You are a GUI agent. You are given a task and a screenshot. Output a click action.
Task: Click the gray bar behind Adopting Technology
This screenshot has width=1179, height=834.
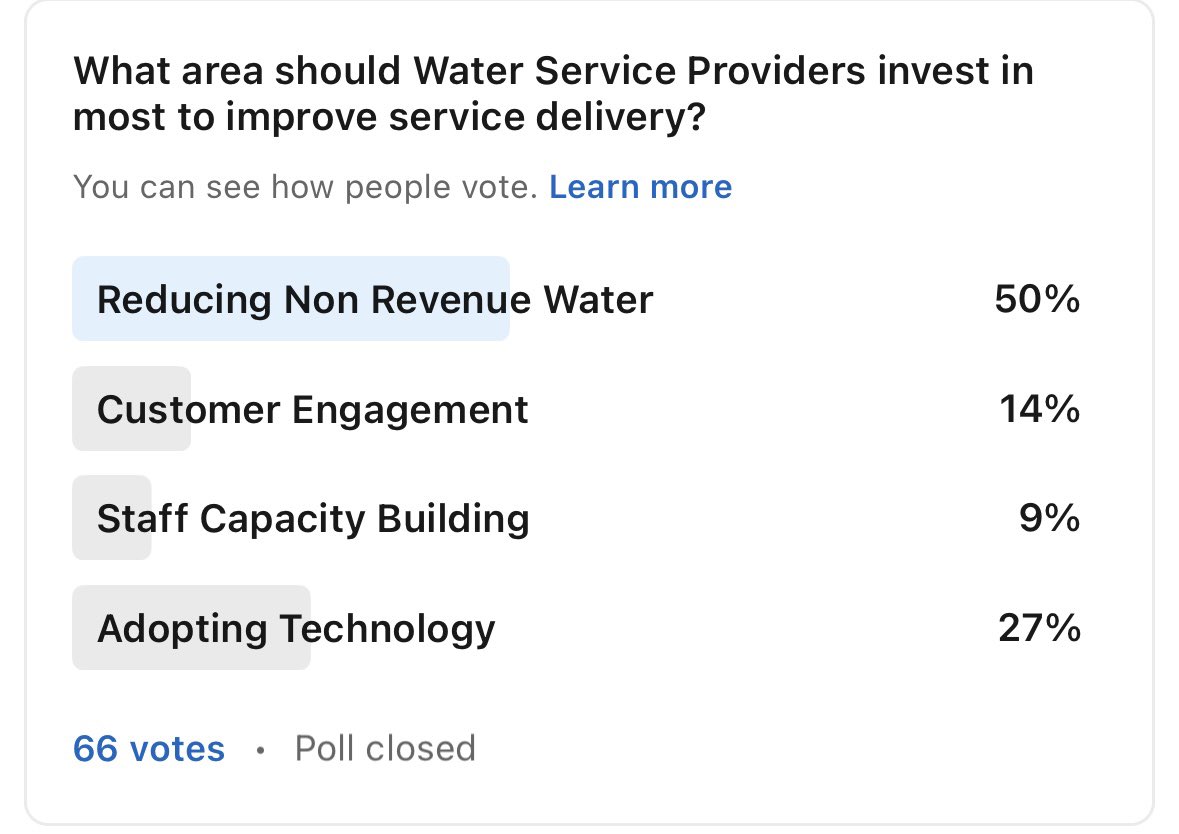[x=191, y=627]
